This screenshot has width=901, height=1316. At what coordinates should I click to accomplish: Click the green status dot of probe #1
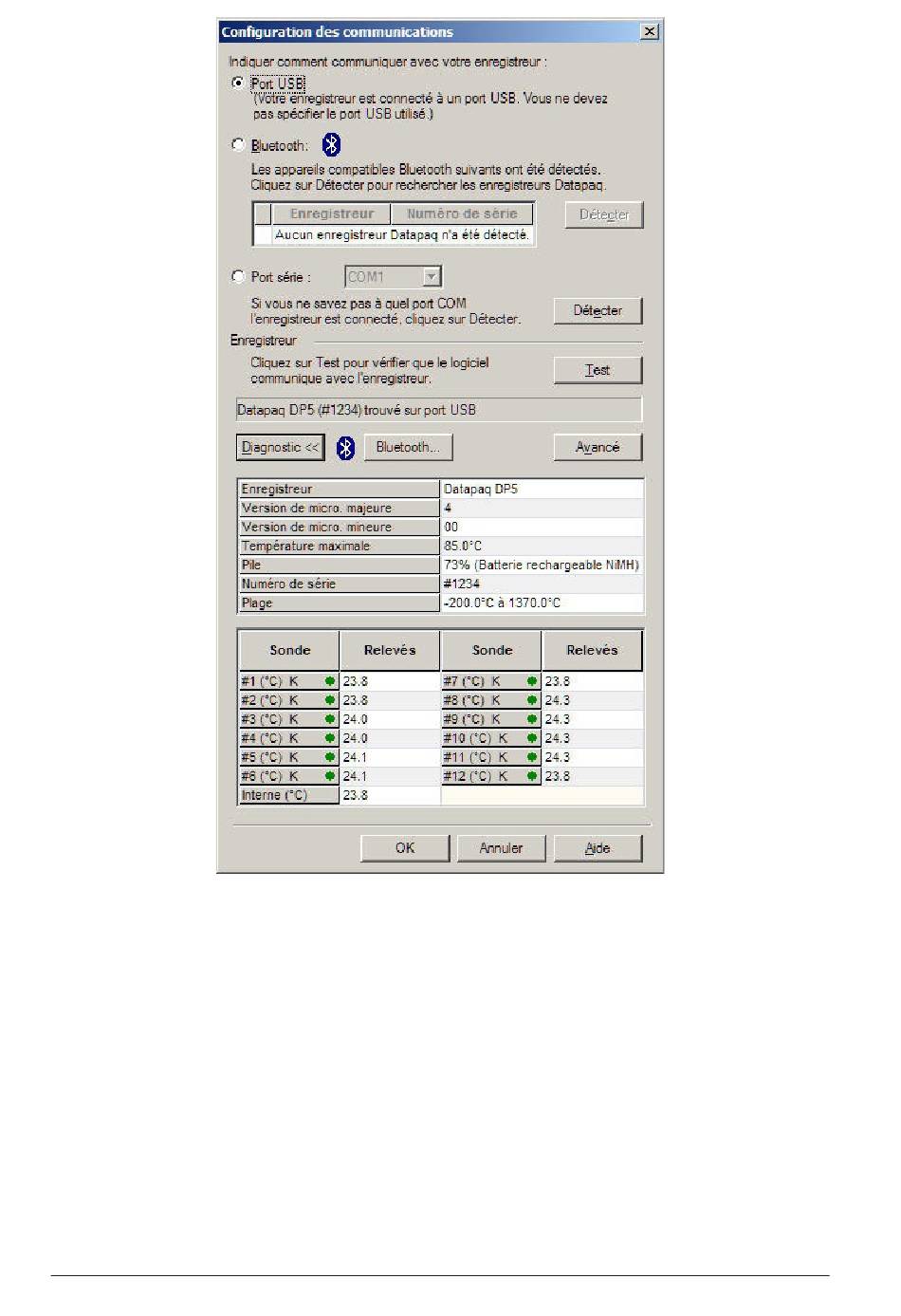tap(330, 681)
